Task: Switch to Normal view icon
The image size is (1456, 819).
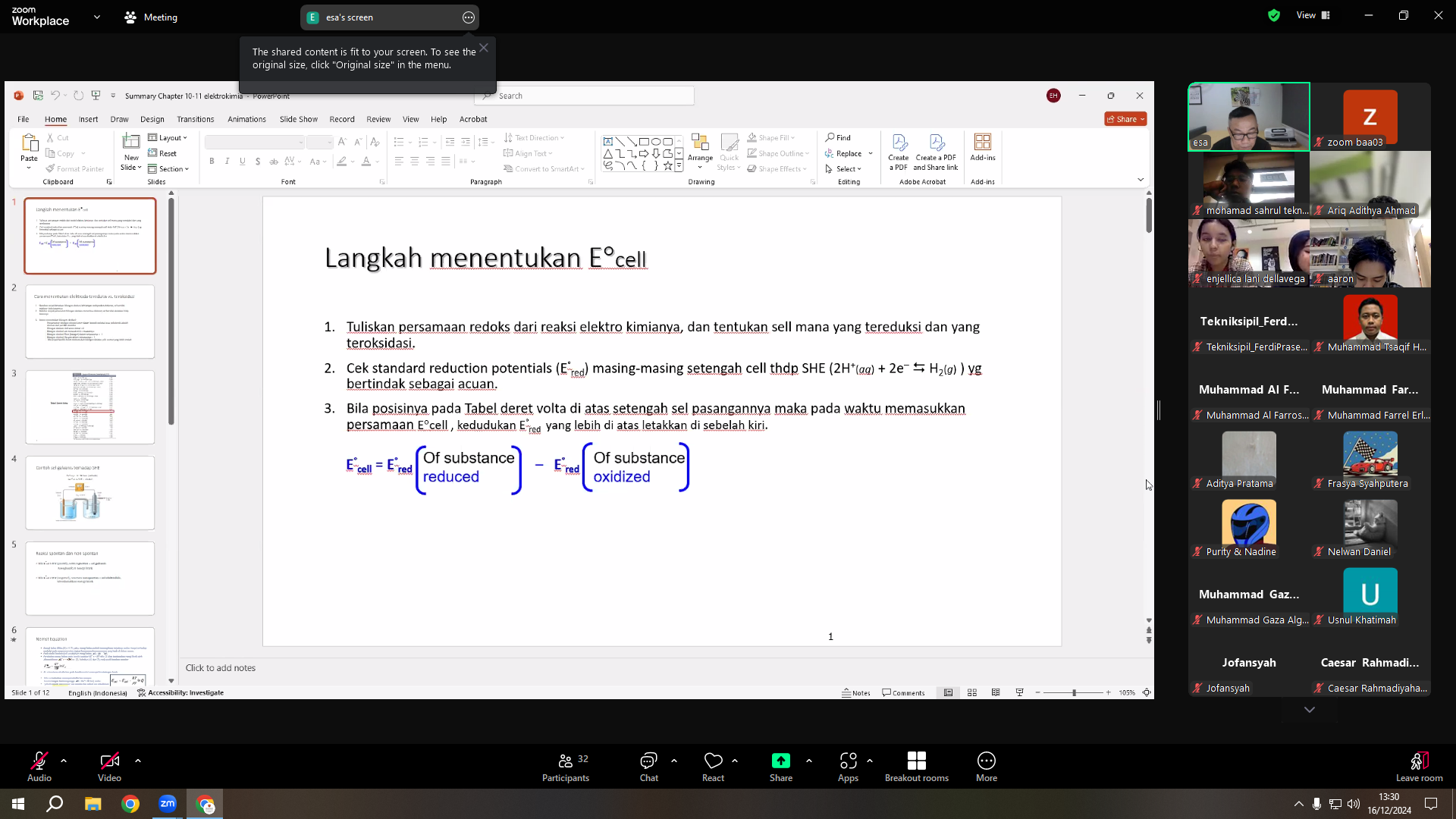Action: point(949,692)
